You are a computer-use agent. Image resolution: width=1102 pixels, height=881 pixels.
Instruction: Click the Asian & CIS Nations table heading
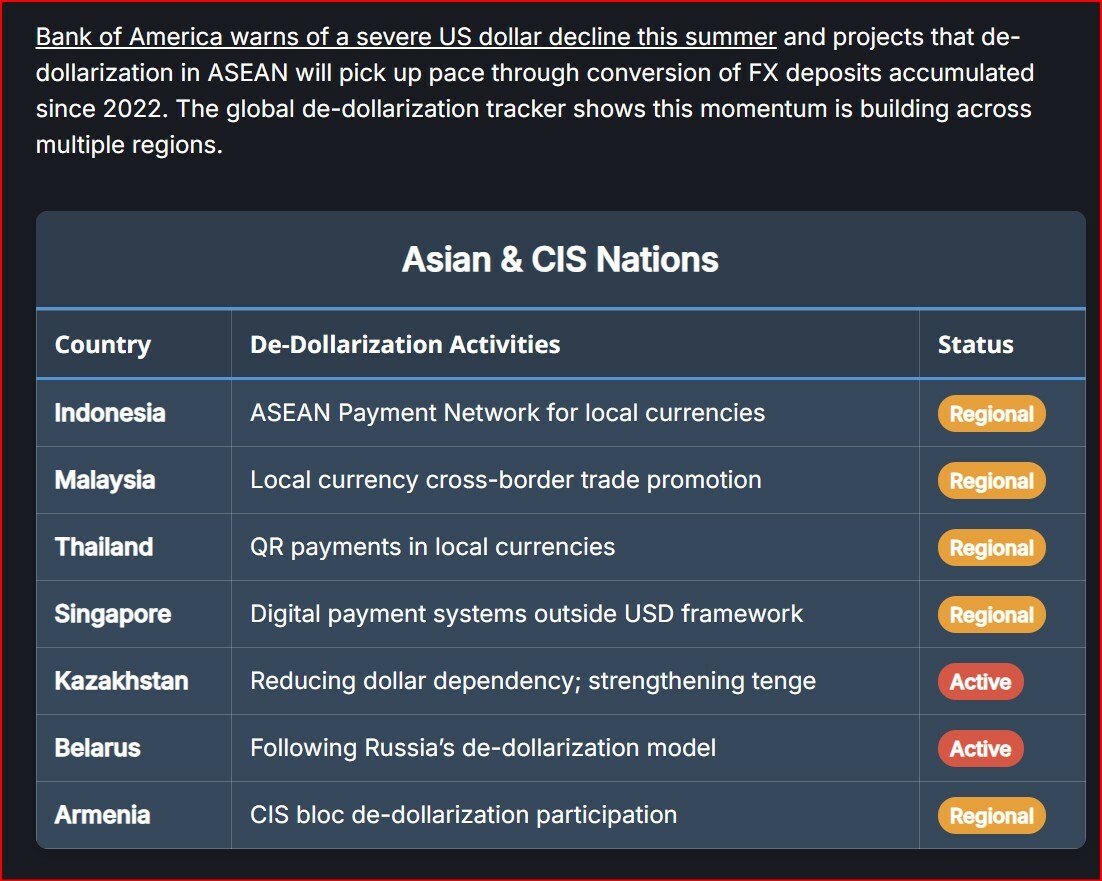coord(560,260)
